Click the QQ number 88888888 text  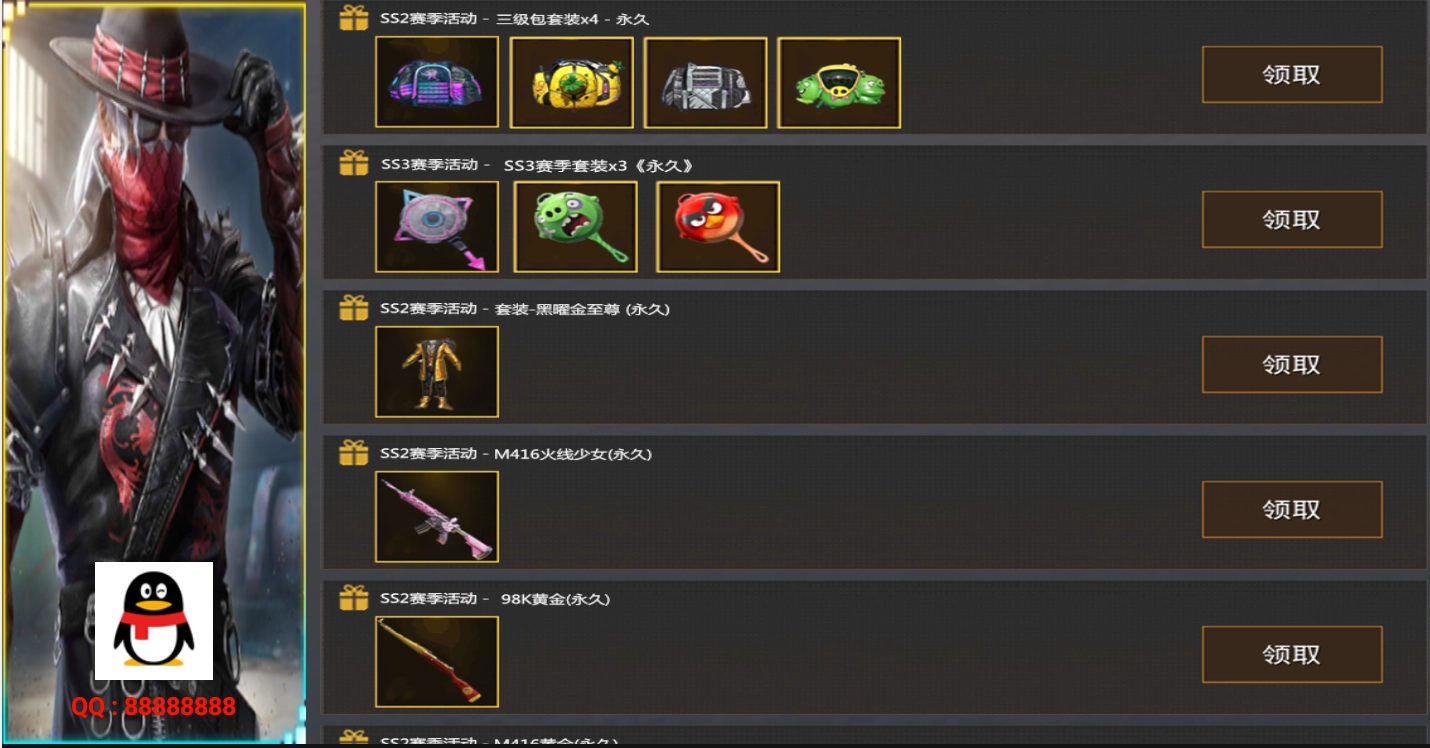tap(153, 707)
